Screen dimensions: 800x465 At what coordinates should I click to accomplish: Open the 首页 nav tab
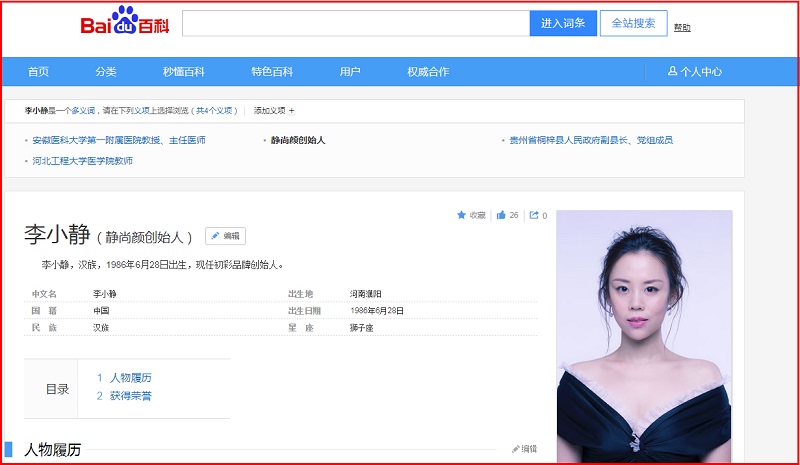pos(38,72)
